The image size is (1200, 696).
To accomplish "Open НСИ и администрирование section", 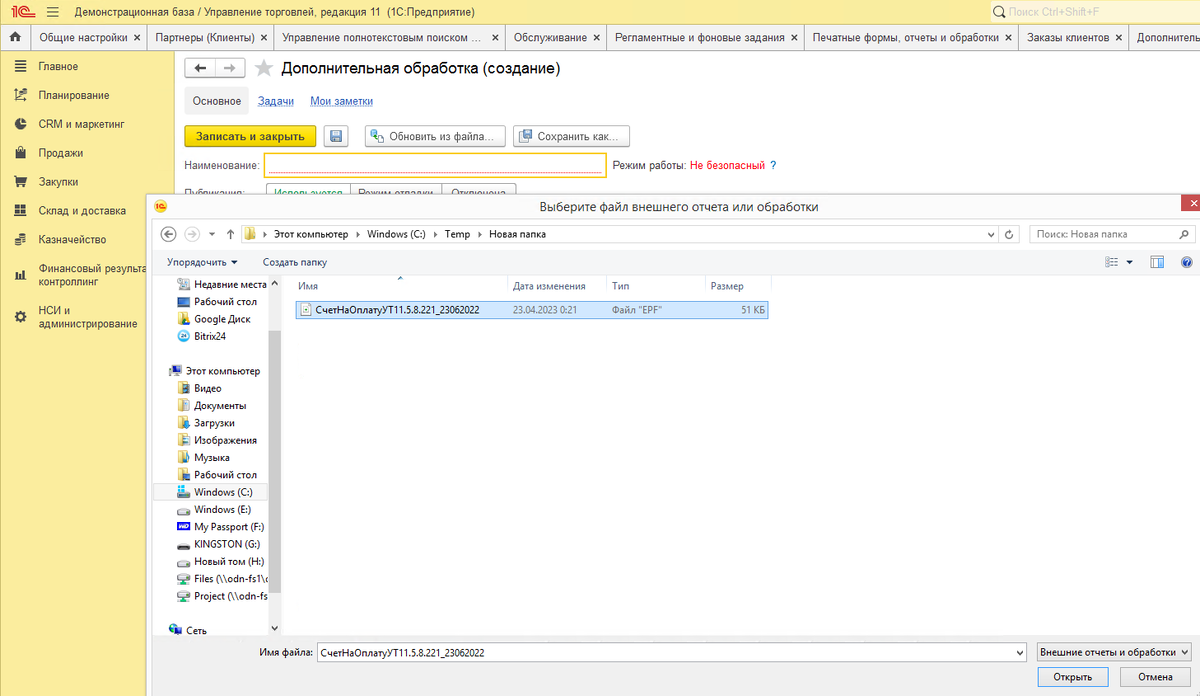I will tap(88, 317).
